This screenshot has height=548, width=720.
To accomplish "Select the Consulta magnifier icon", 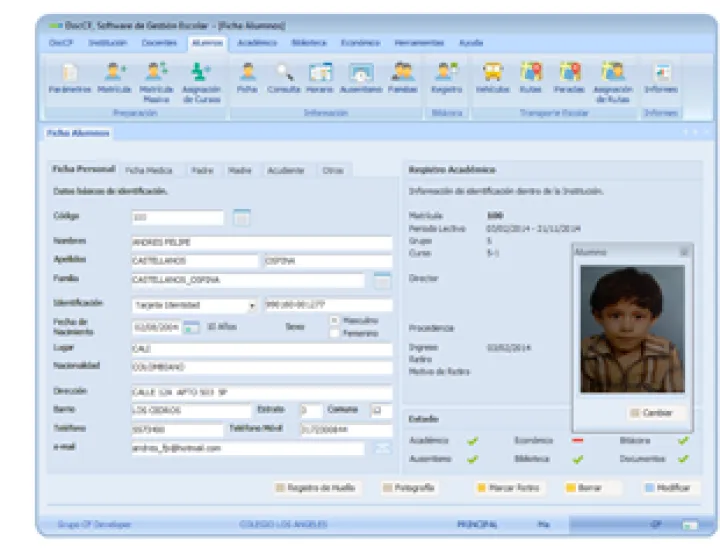I will coord(284,76).
